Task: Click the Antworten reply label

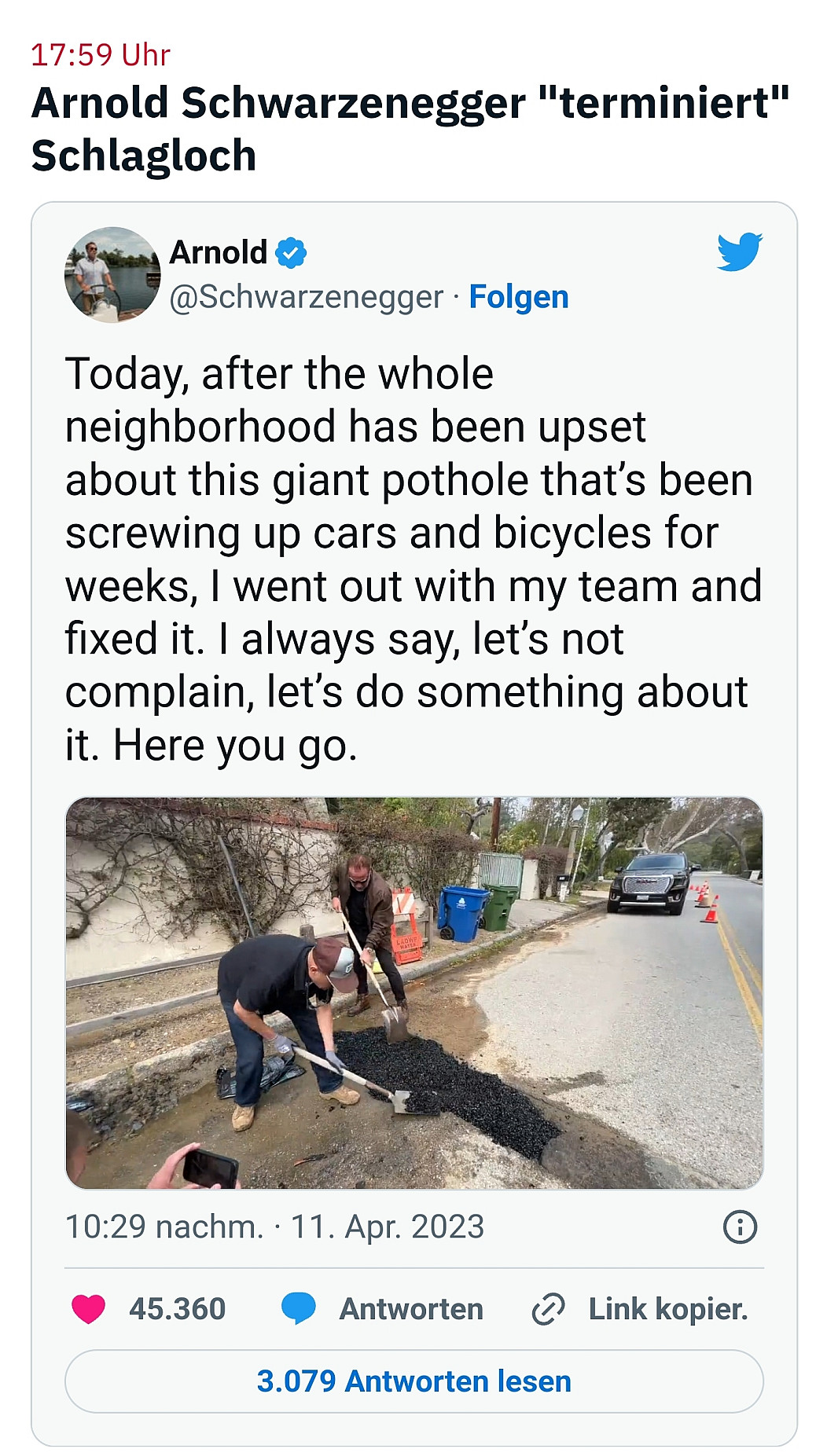Action: 411,1309
